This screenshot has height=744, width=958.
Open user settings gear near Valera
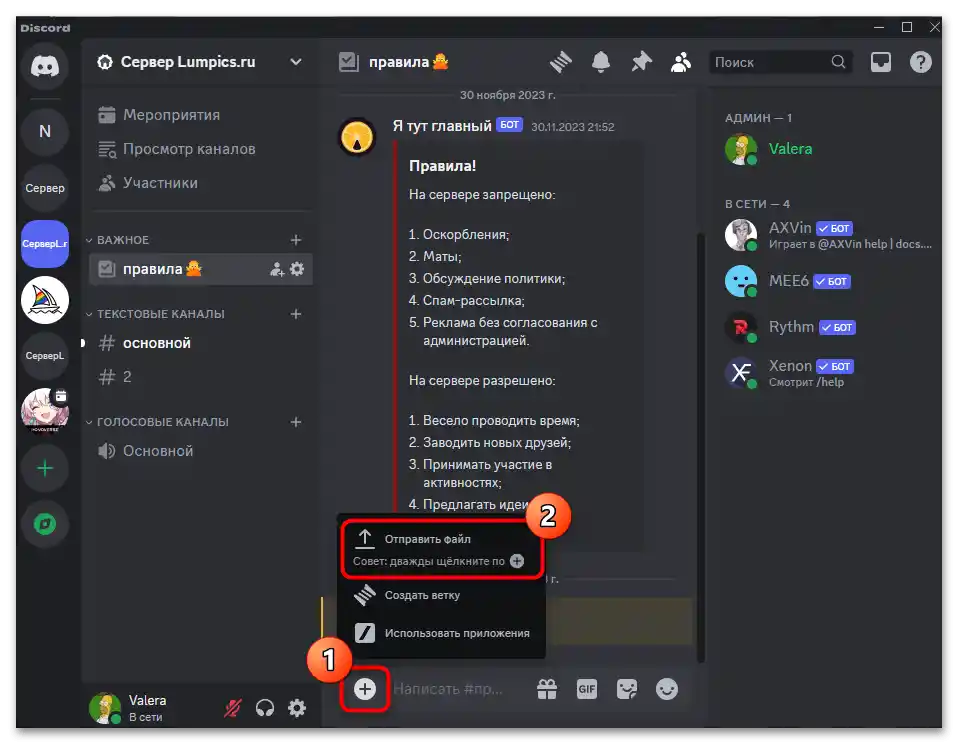coord(297,708)
